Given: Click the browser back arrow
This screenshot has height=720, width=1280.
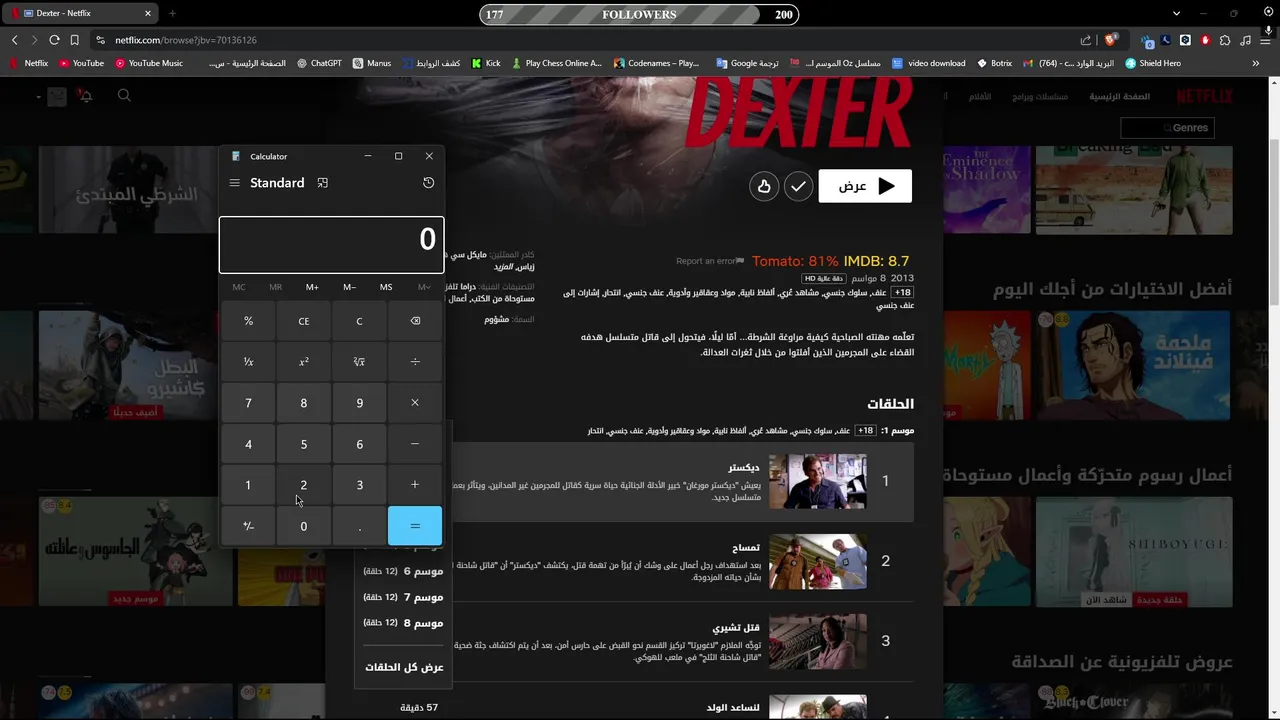Looking at the screenshot, I should coord(14,40).
